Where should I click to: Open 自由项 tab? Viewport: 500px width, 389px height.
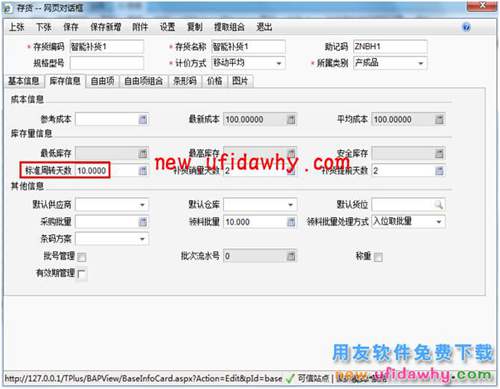(x=102, y=81)
